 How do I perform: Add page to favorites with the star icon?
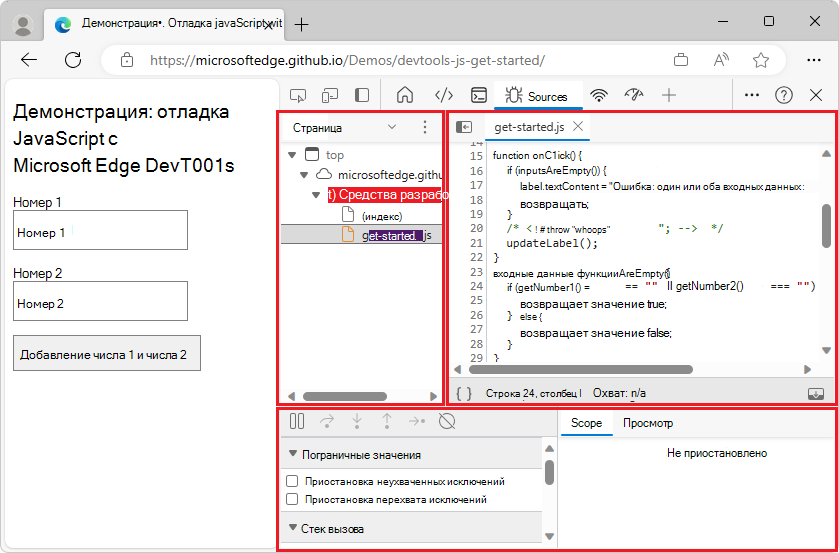pyautogui.click(x=760, y=60)
